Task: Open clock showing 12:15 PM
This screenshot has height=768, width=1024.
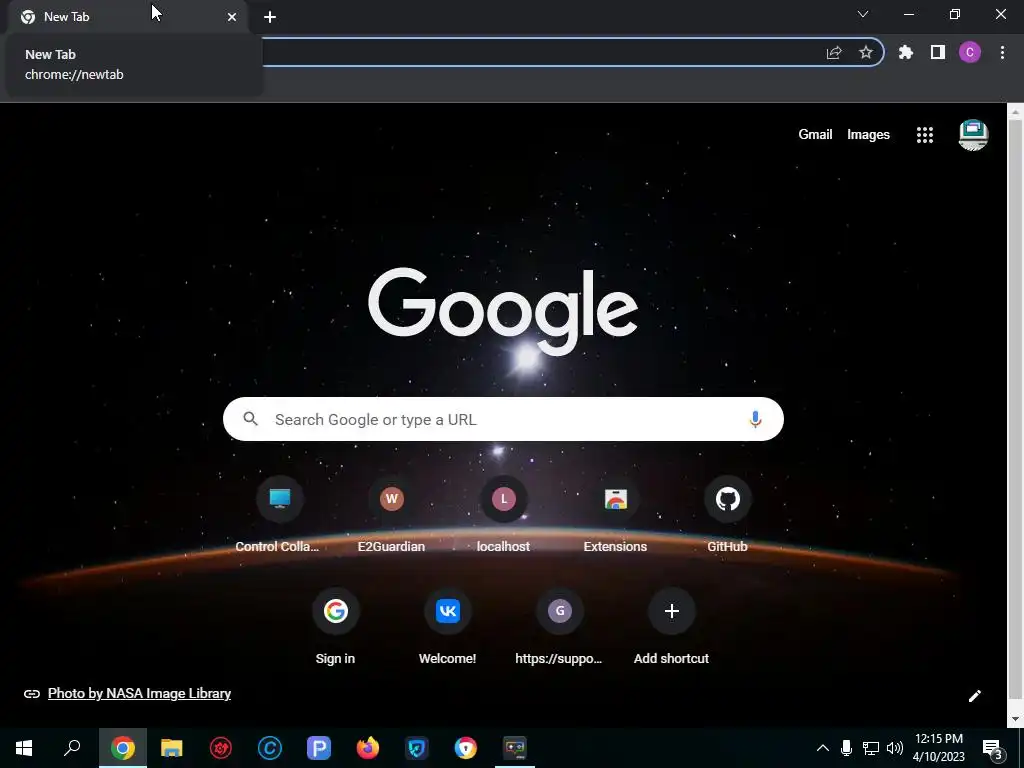Action: pyautogui.click(x=938, y=748)
